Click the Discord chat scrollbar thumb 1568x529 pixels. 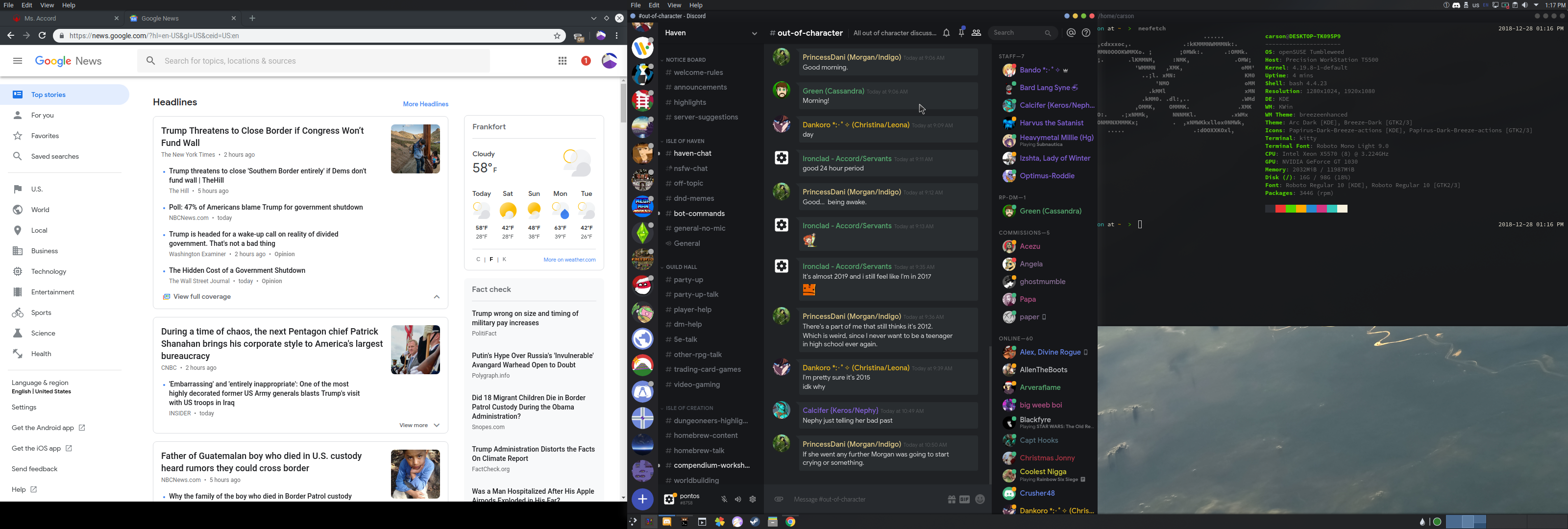[991, 416]
